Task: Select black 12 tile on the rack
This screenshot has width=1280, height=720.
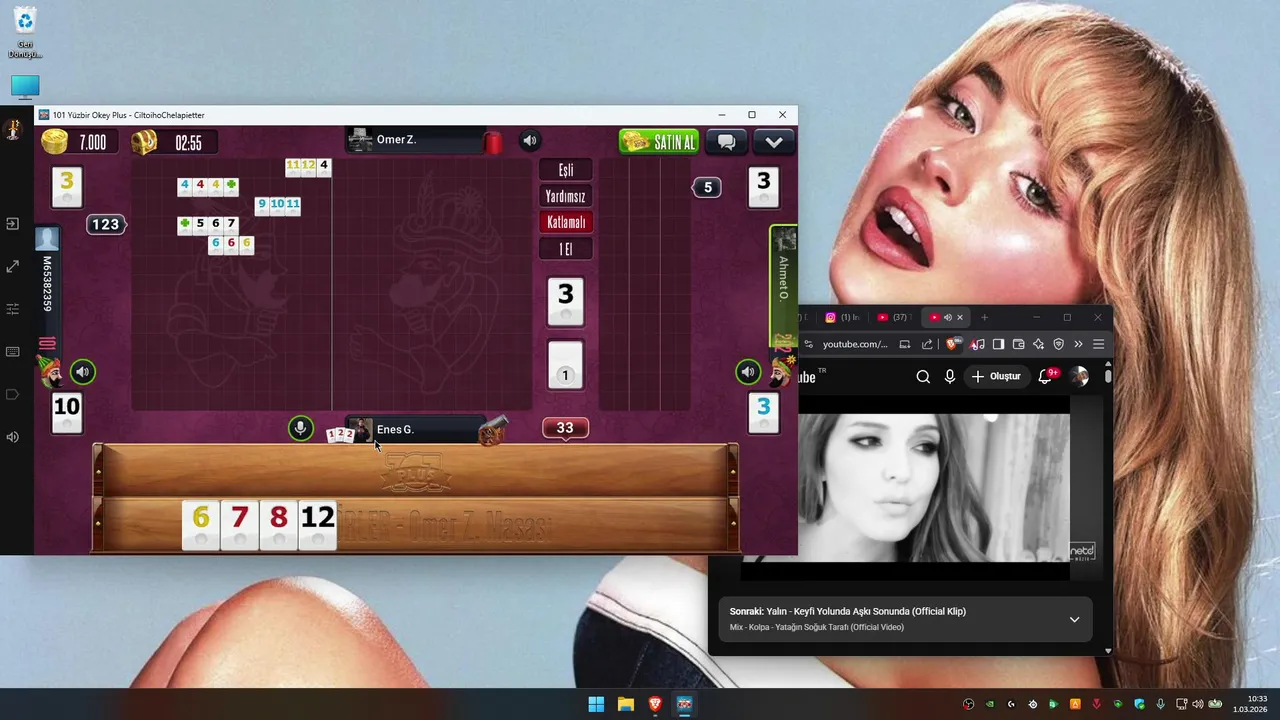Action: coord(317,524)
